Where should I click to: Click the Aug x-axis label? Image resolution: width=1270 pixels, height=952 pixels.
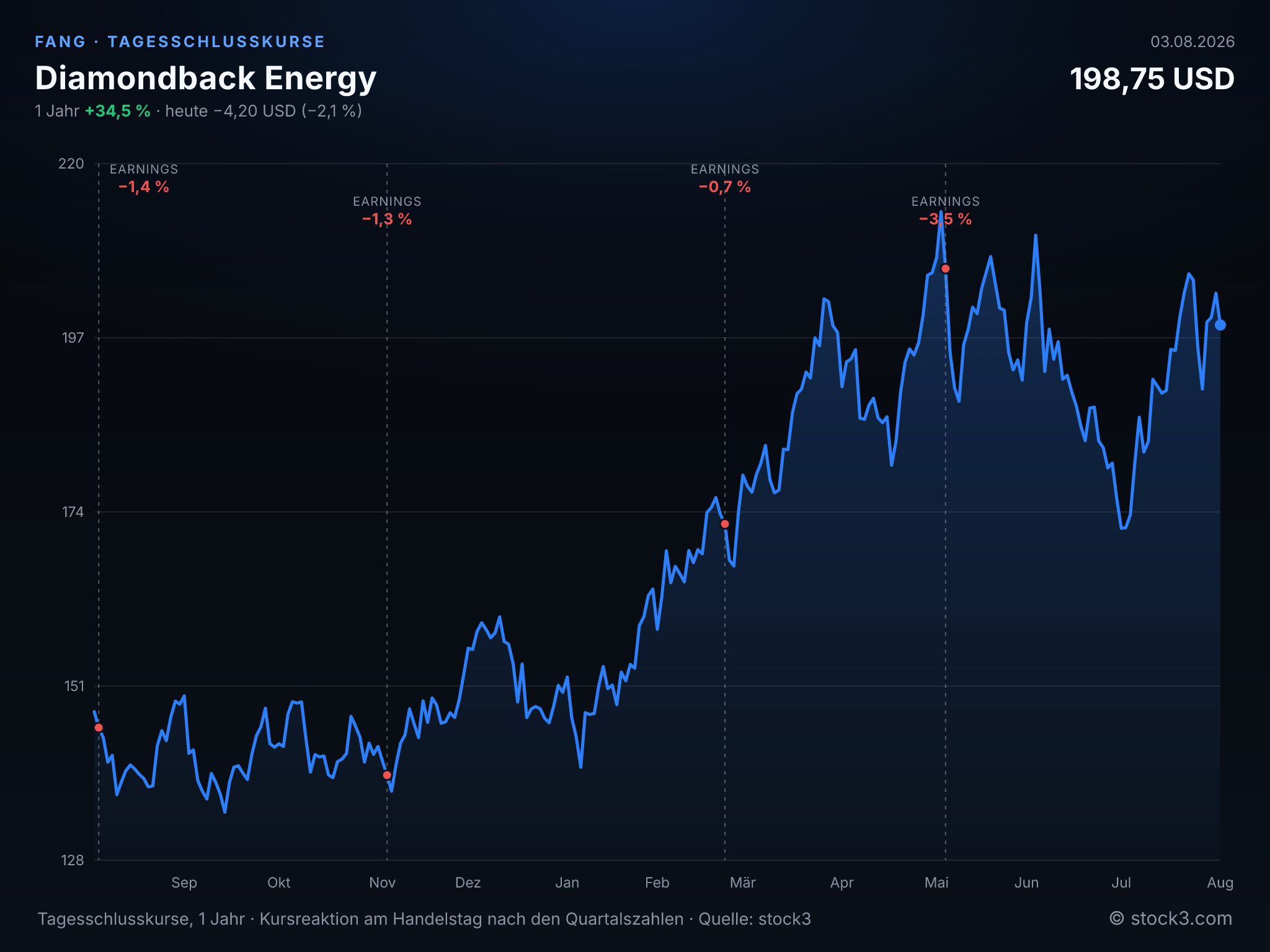click(x=1220, y=883)
